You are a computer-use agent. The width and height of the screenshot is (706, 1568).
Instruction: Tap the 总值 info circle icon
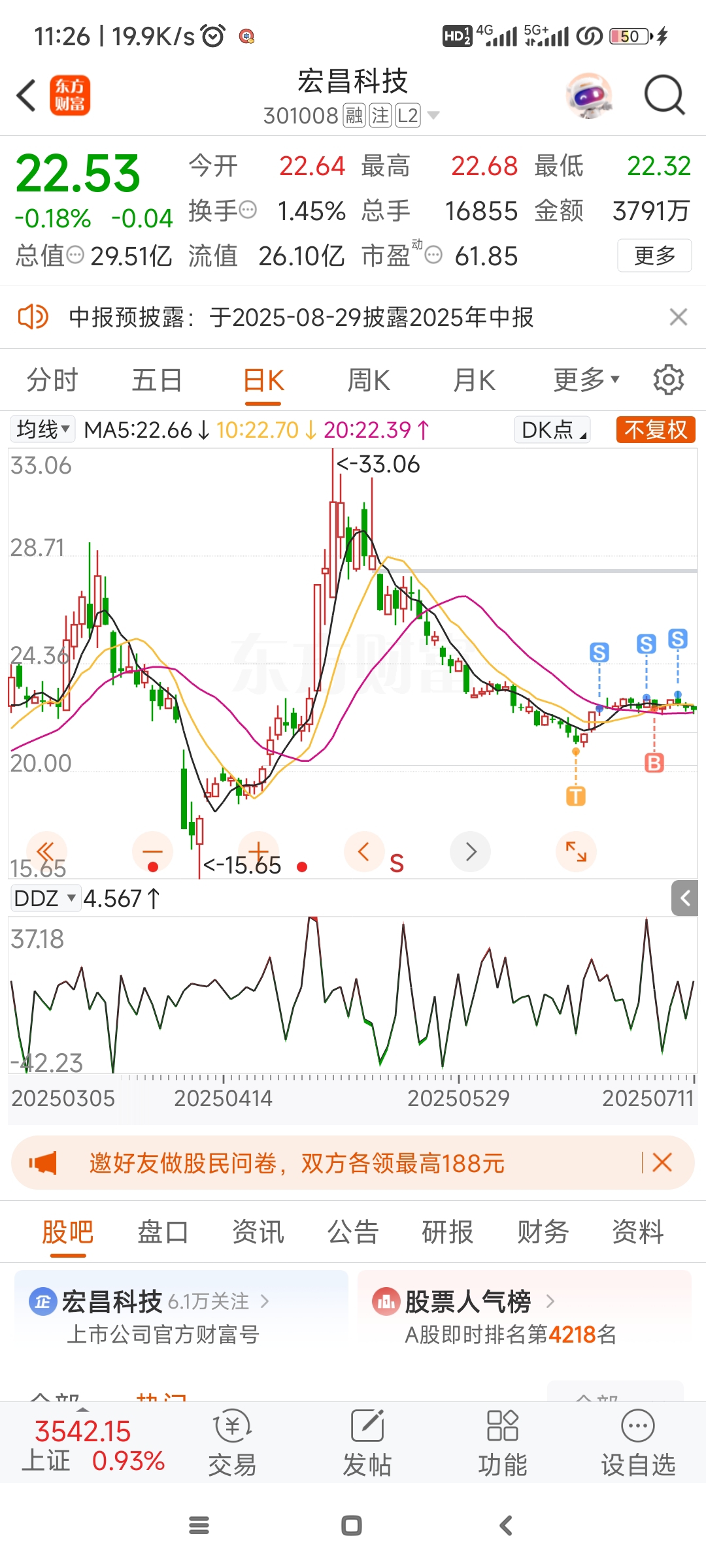coord(76,255)
